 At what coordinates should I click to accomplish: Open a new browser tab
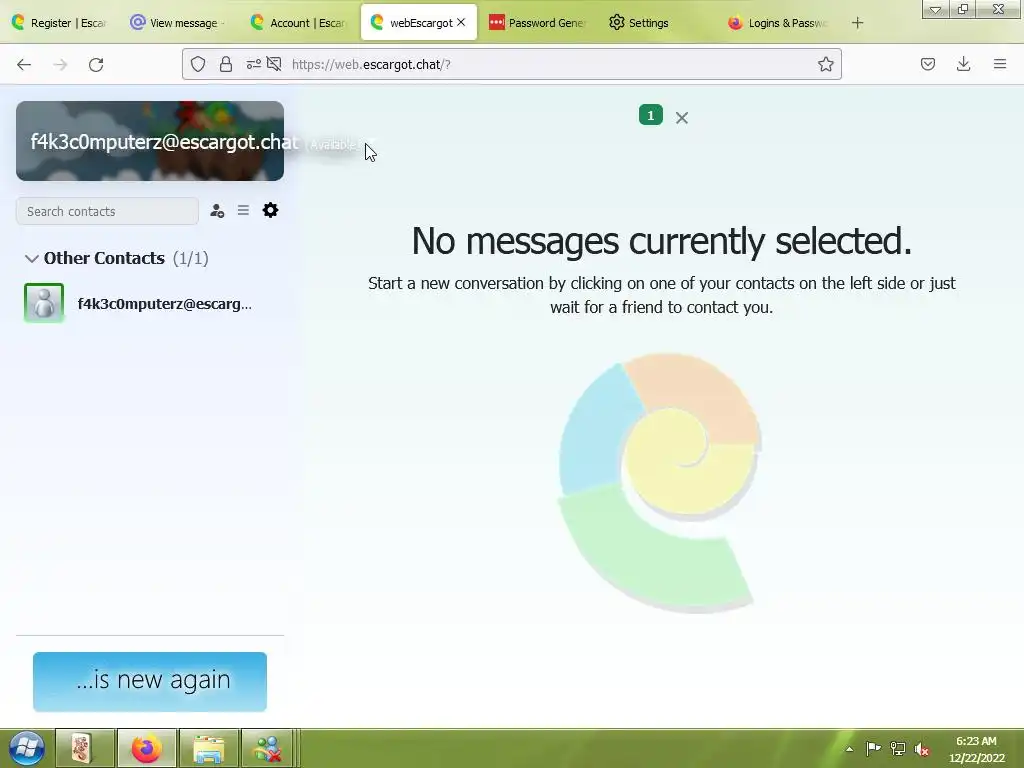(857, 23)
